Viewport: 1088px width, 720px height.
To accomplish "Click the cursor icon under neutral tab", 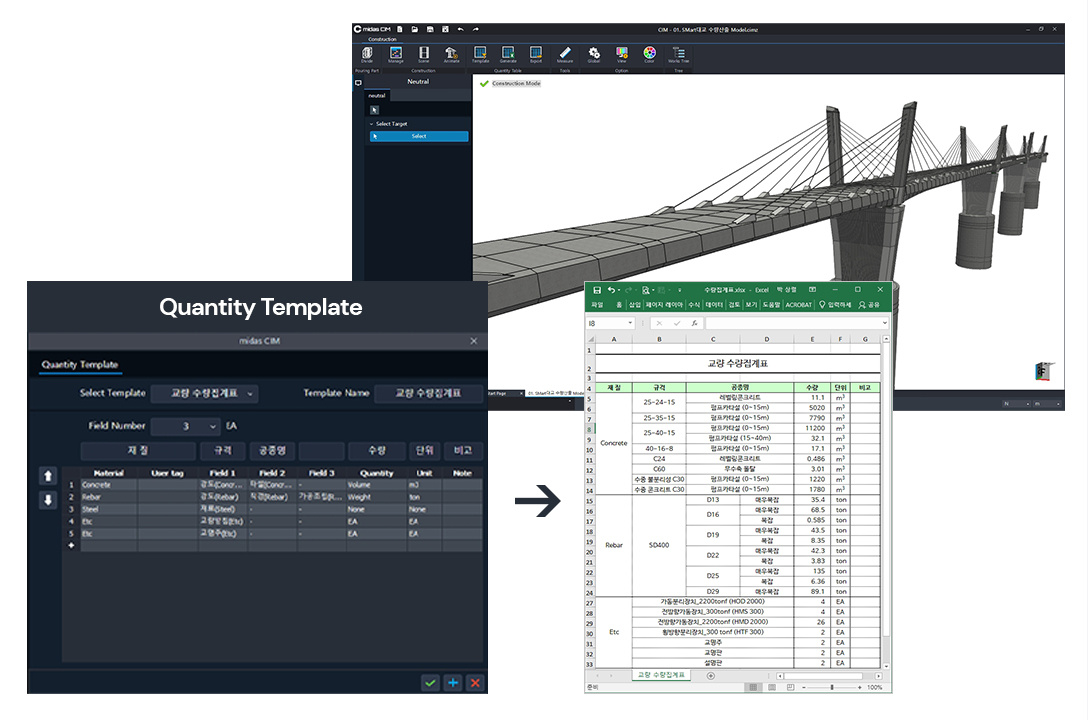I will pos(375,110).
